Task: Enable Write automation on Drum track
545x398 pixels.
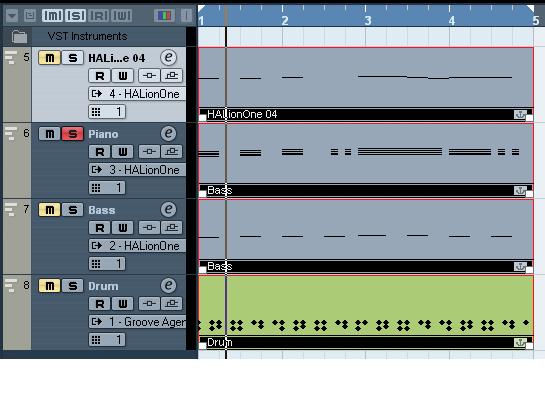Action: point(123,304)
